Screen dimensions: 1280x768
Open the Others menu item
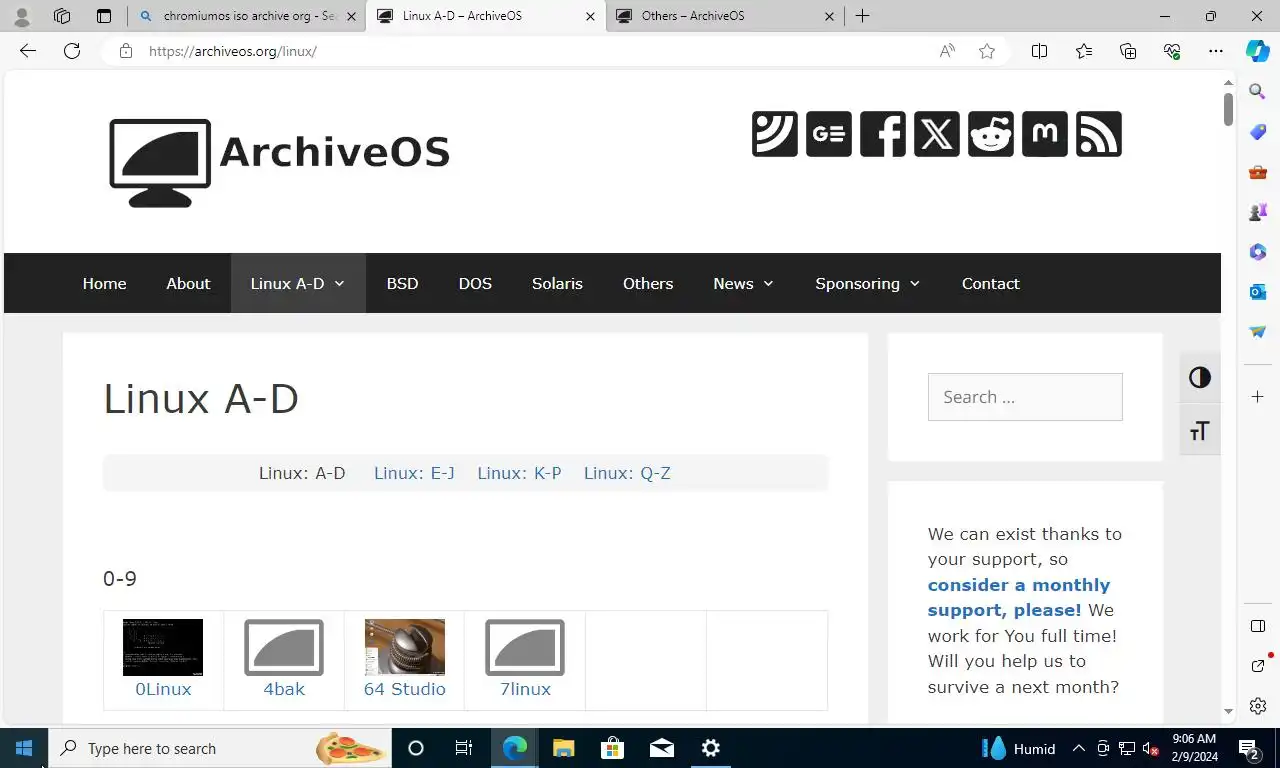(648, 283)
